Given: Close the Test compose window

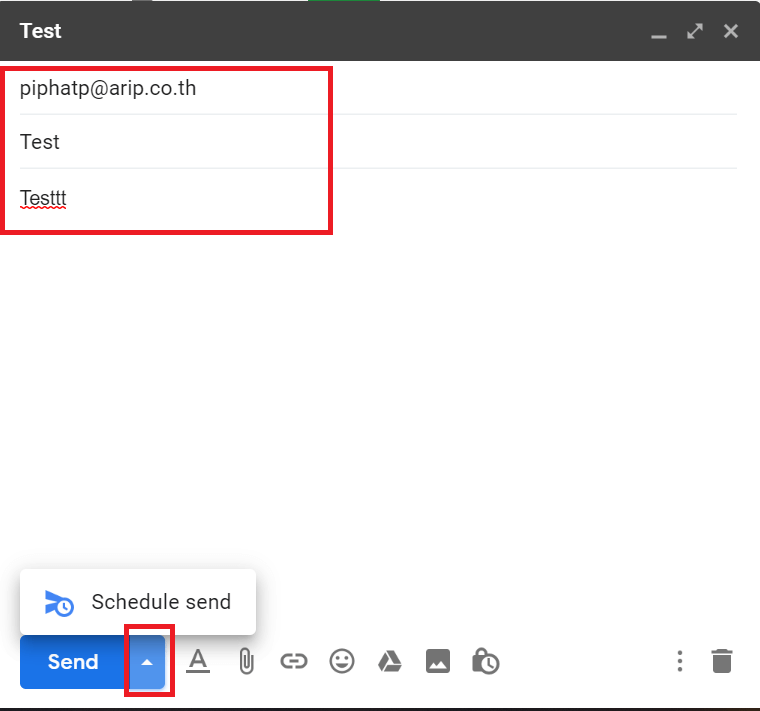Looking at the screenshot, I should (x=731, y=31).
